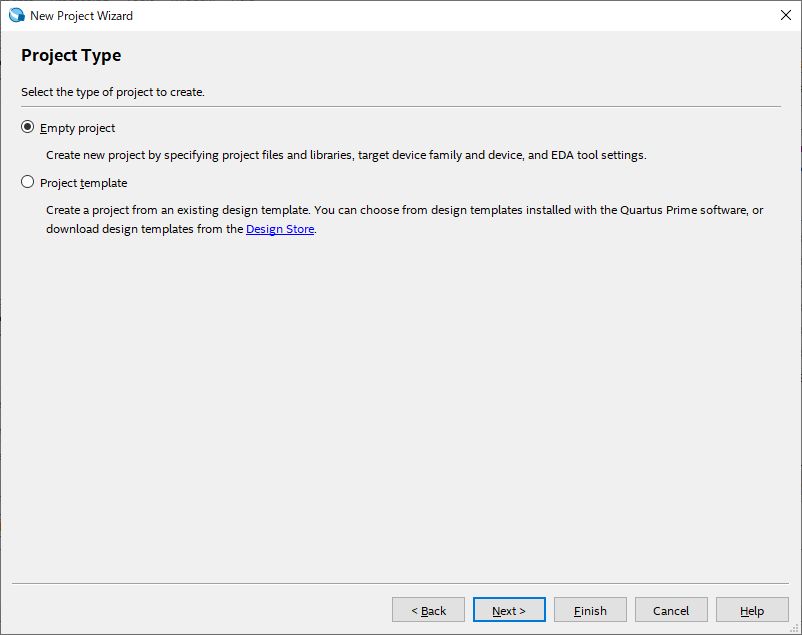Click the 'Project Type' heading
Screen dimensions: 802x635
click(x=71, y=56)
